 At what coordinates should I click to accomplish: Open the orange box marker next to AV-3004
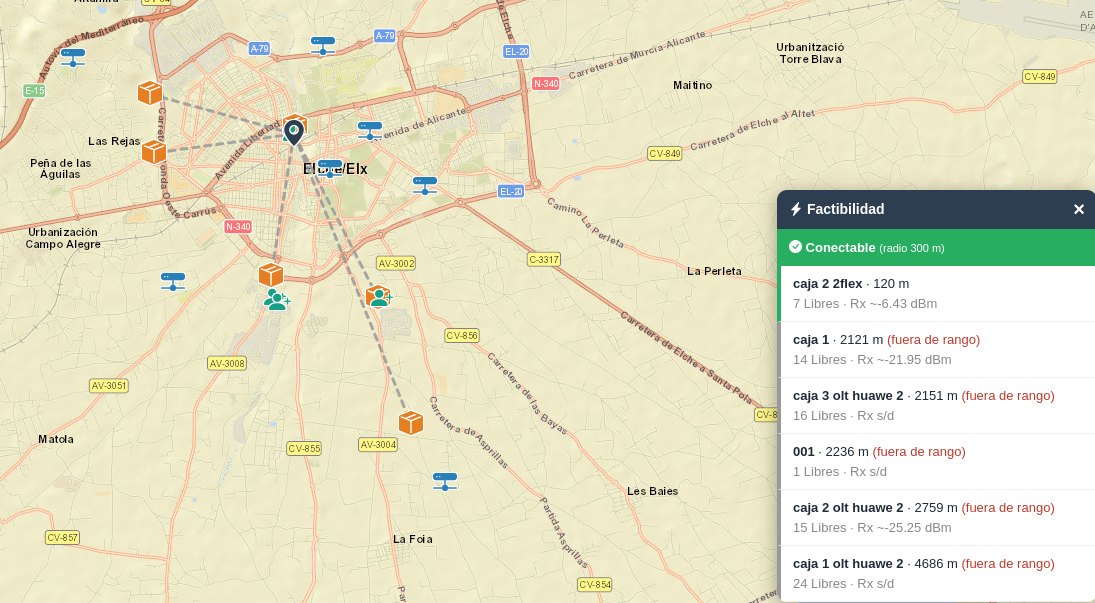pyautogui.click(x=411, y=423)
